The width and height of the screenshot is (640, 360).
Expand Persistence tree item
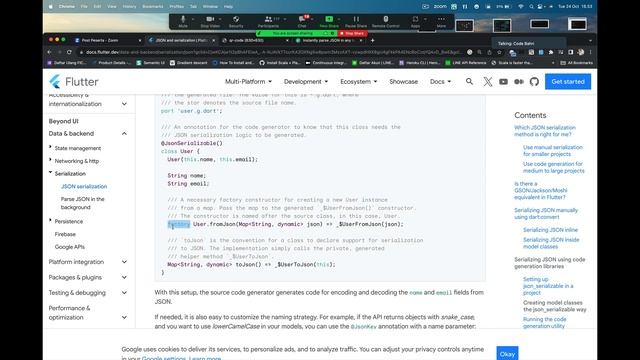(x=51, y=220)
